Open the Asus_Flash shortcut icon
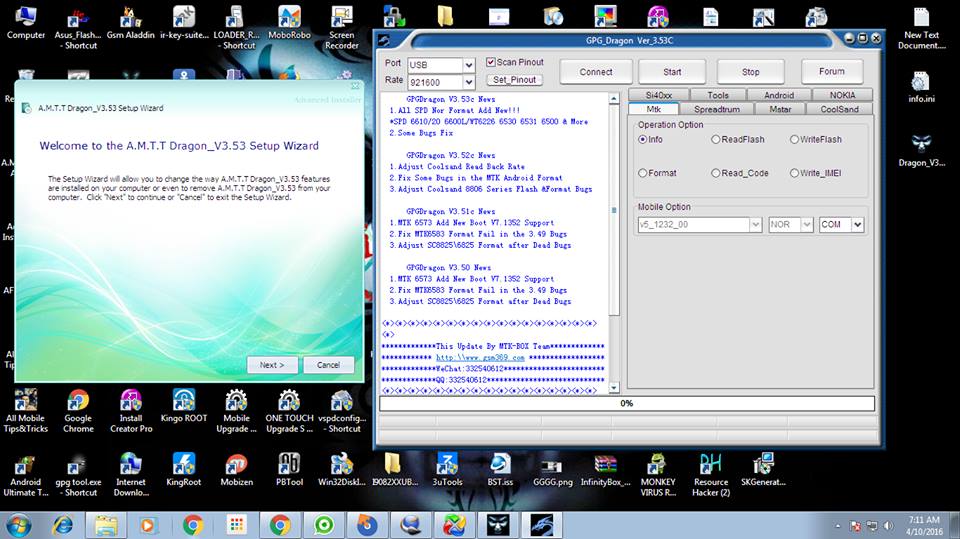This screenshot has height=539, width=960. coord(78,28)
